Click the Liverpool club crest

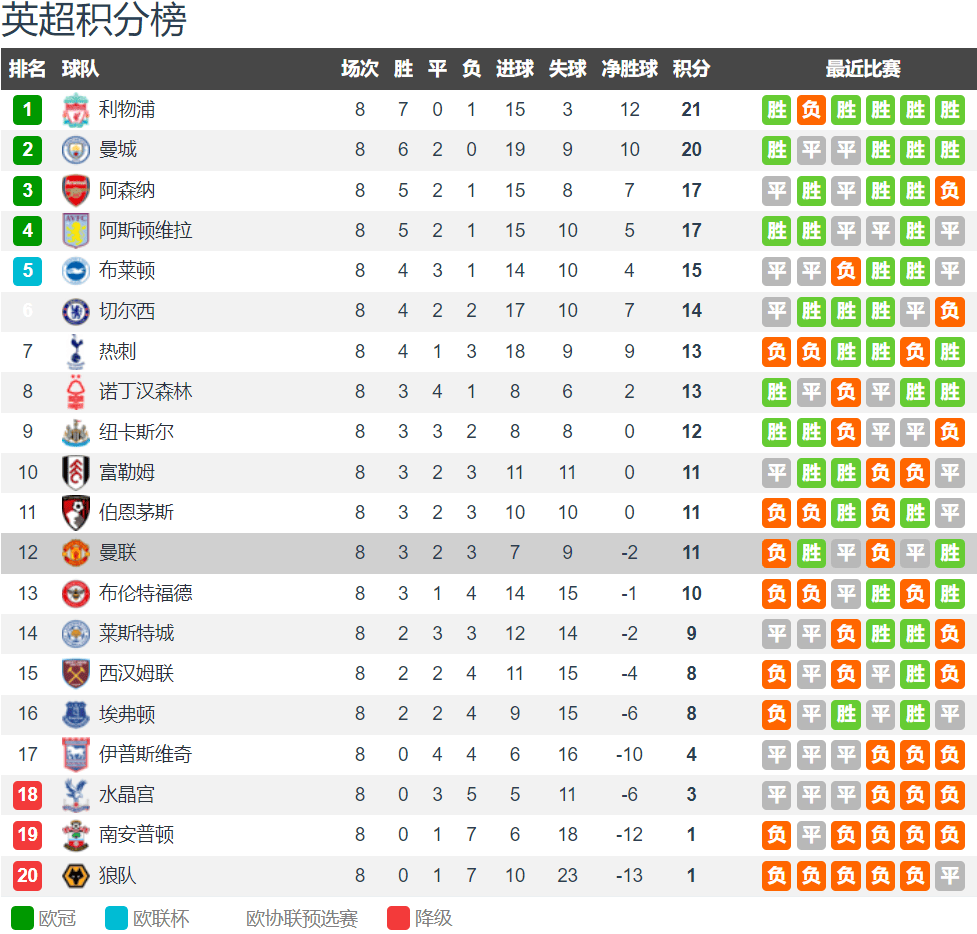[75, 110]
